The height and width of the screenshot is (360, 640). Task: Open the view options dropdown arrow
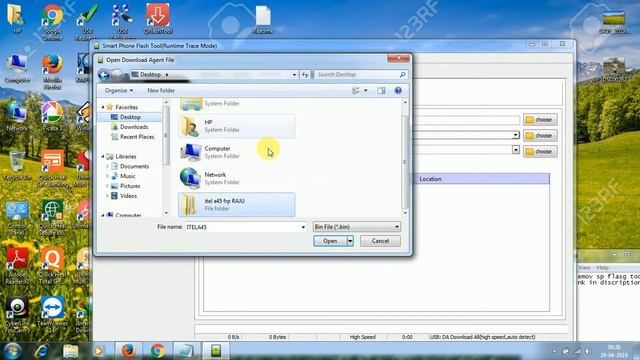[365, 91]
